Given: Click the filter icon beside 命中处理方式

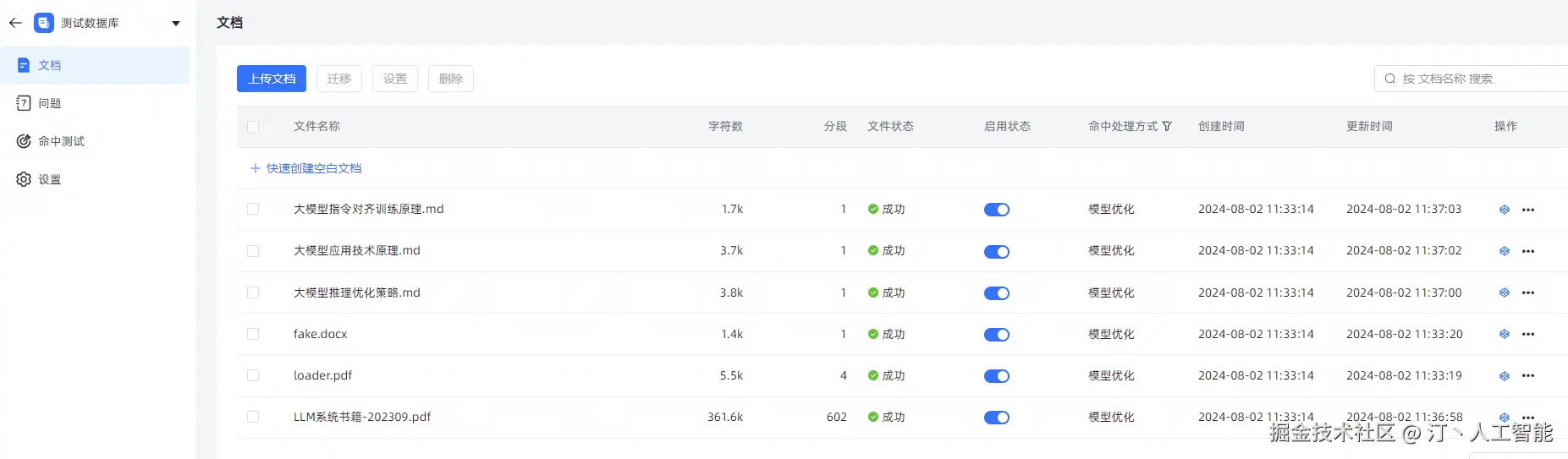Looking at the screenshot, I should tap(1167, 127).
